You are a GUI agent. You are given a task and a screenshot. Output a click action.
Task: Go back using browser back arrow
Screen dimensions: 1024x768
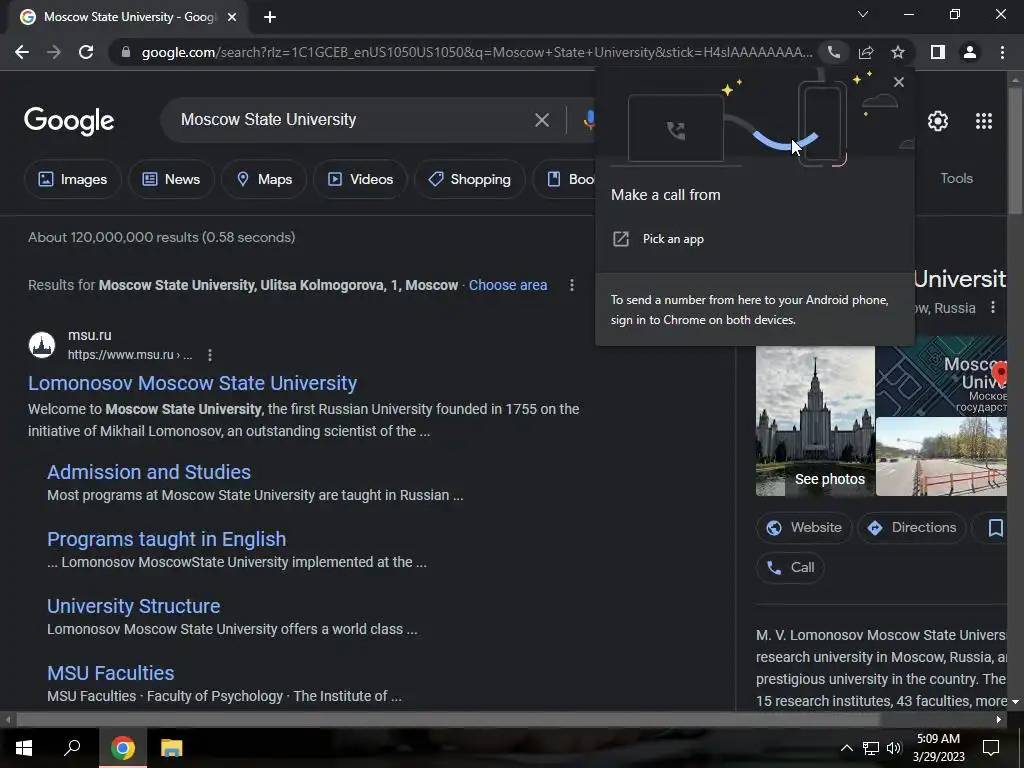(x=22, y=52)
